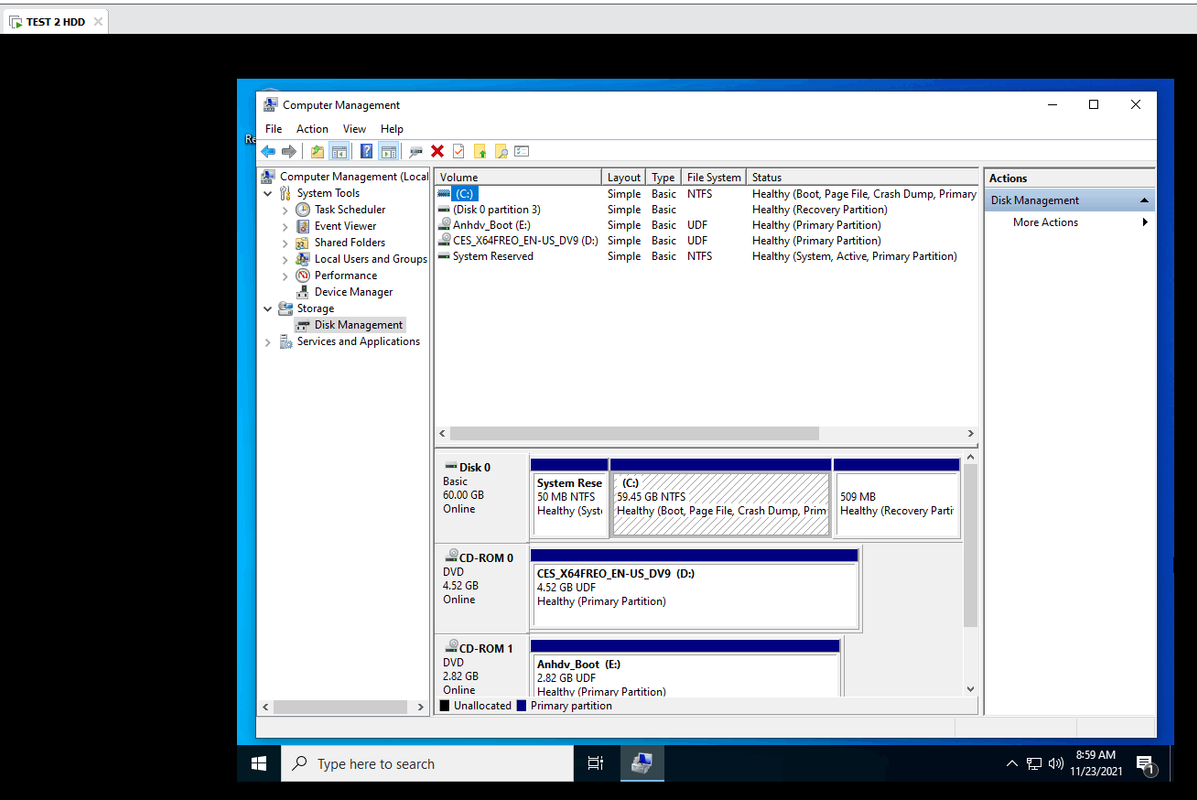Select the Anhdv_Boot (E:) partition block
Screen dimensions: 1197x800
click(686, 669)
